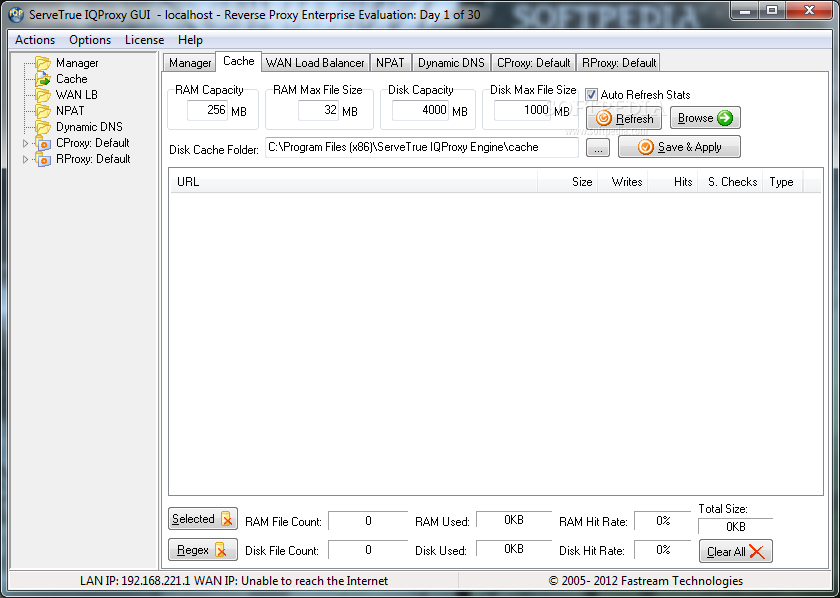840x598 pixels.
Task: Select the Cache tab
Action: 238,61
